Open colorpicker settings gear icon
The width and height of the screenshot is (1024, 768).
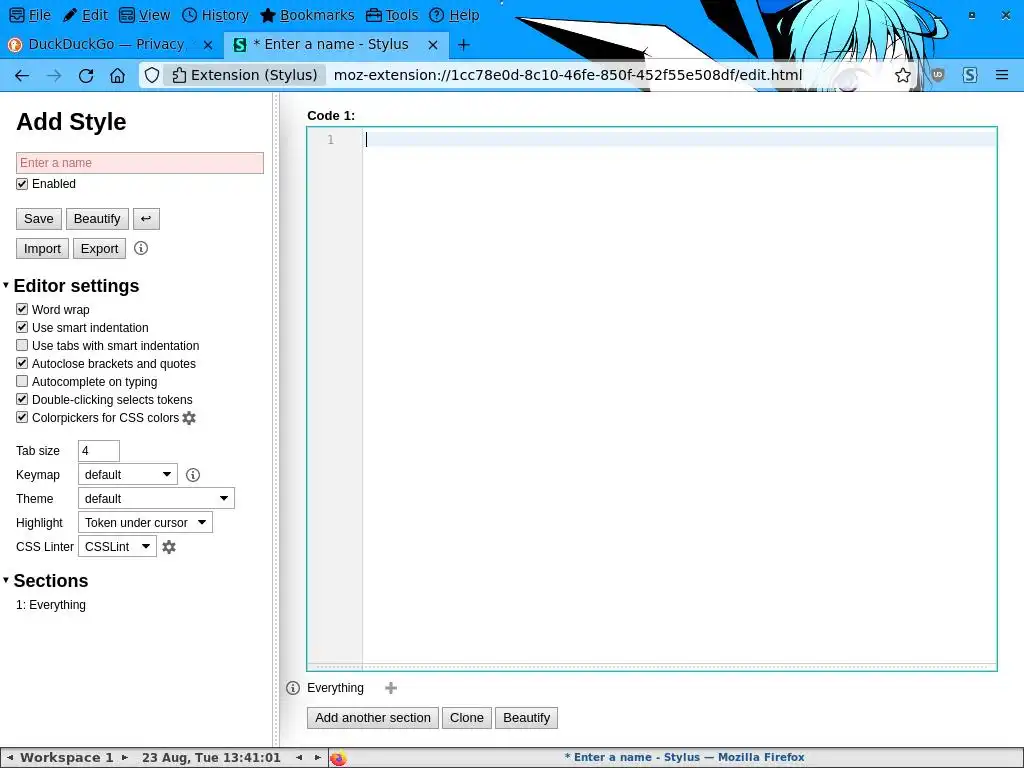(x=189, y=418)
